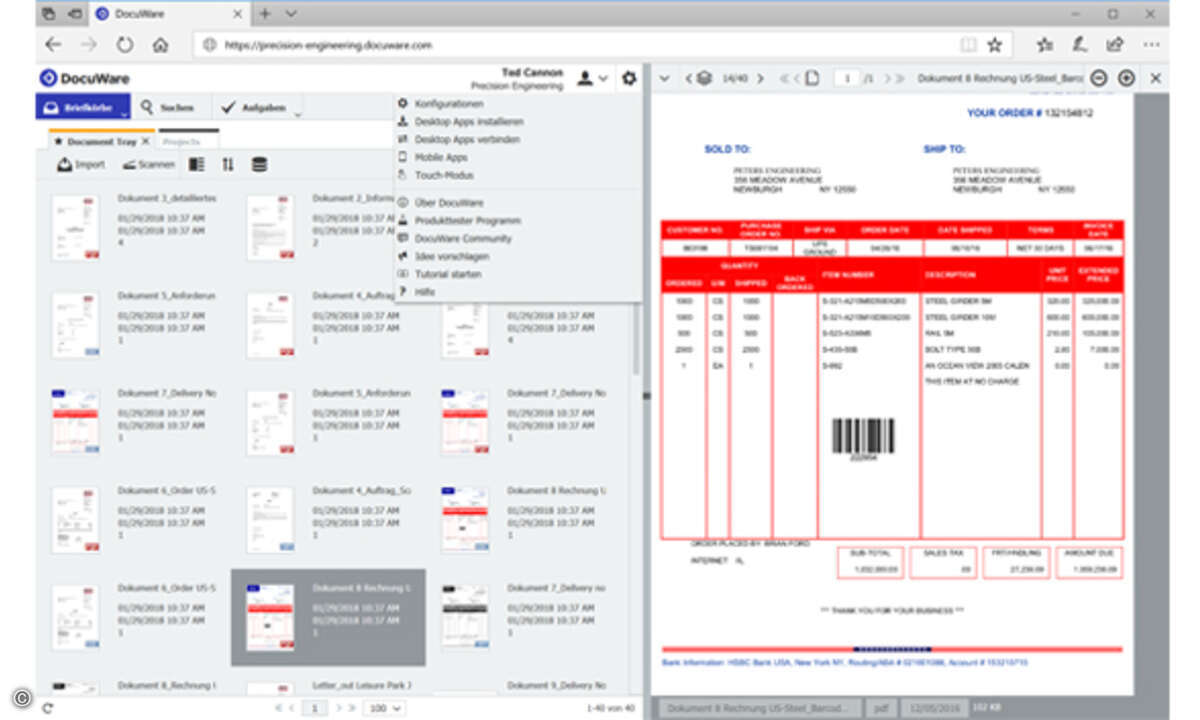Image resolution: width=1200 pixels, height=720 pixels.
Task: Open the browser favorites hub
Action: (1045, 45)
